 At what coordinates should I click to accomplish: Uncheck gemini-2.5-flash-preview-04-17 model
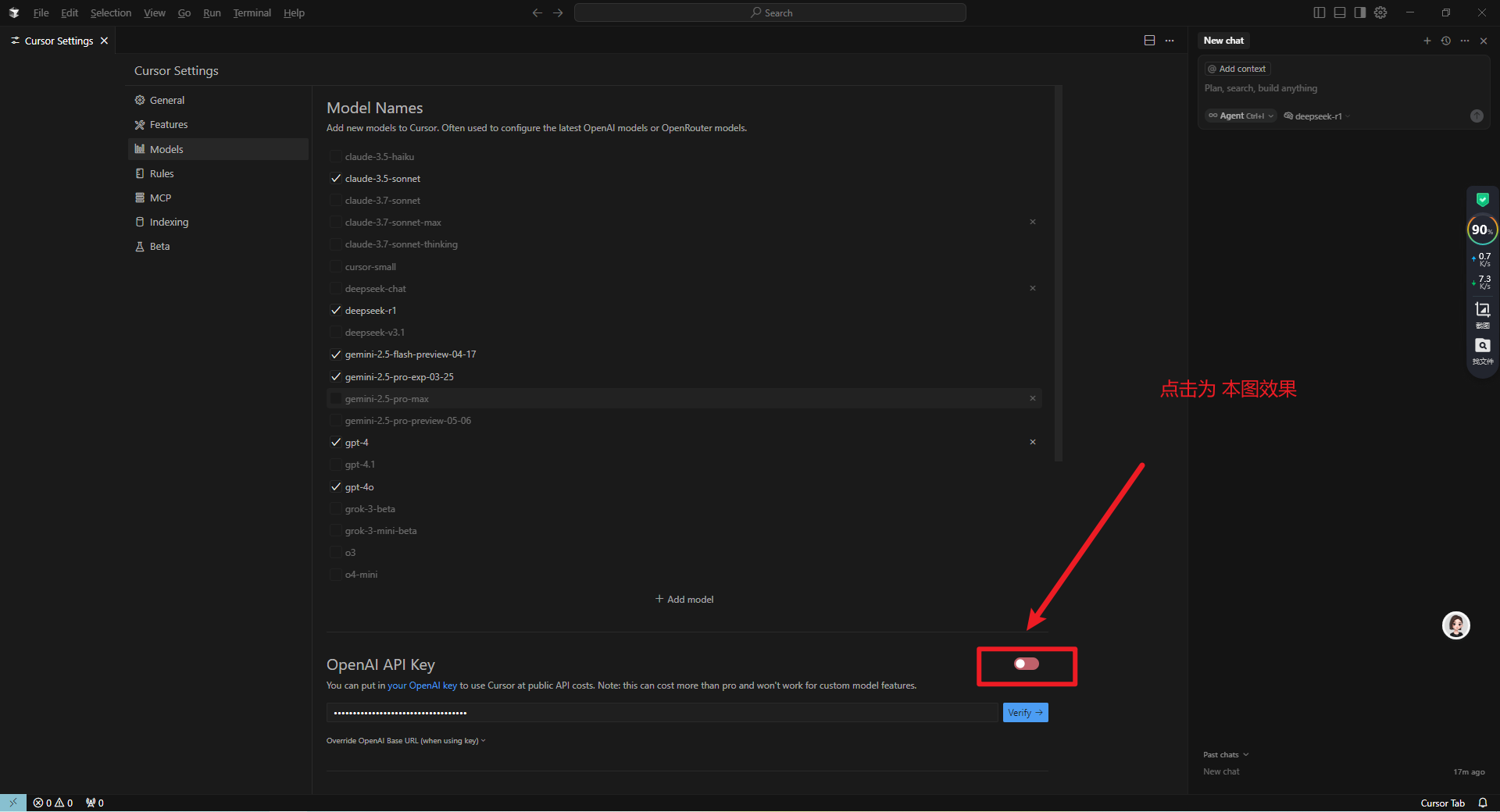pos(336,354)
